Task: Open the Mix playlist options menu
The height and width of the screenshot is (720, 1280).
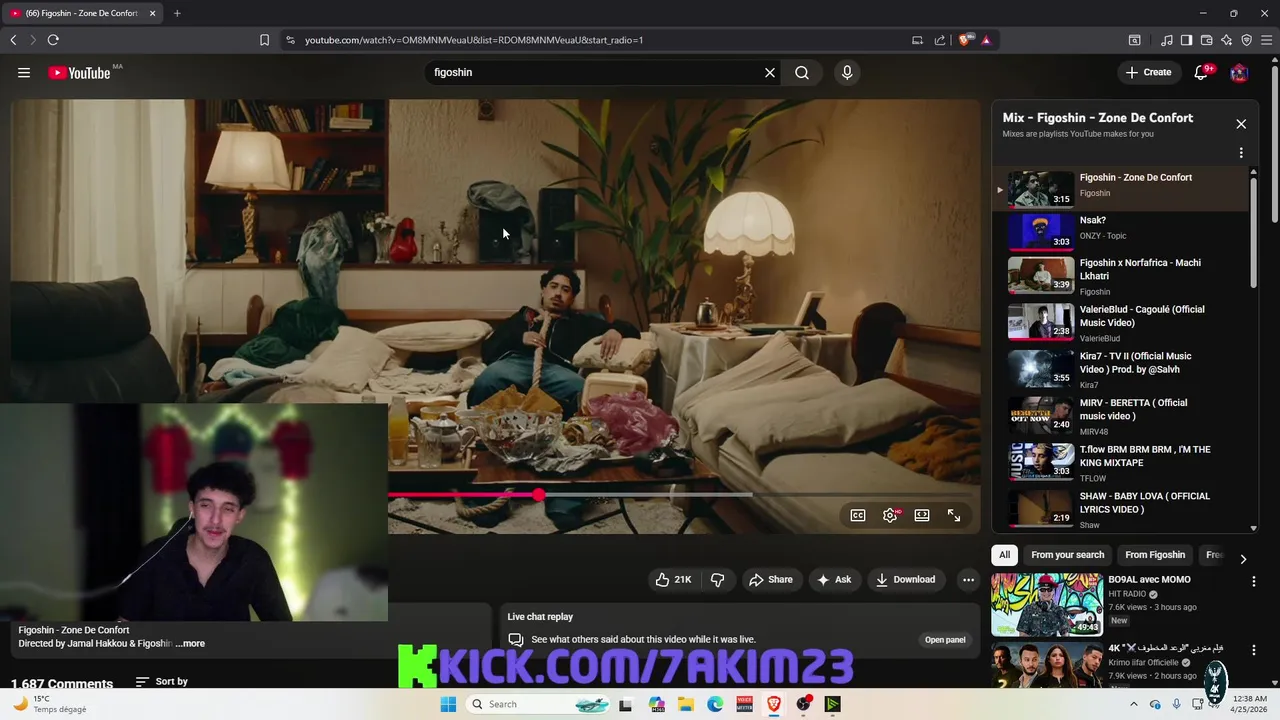Action: 1241,153
